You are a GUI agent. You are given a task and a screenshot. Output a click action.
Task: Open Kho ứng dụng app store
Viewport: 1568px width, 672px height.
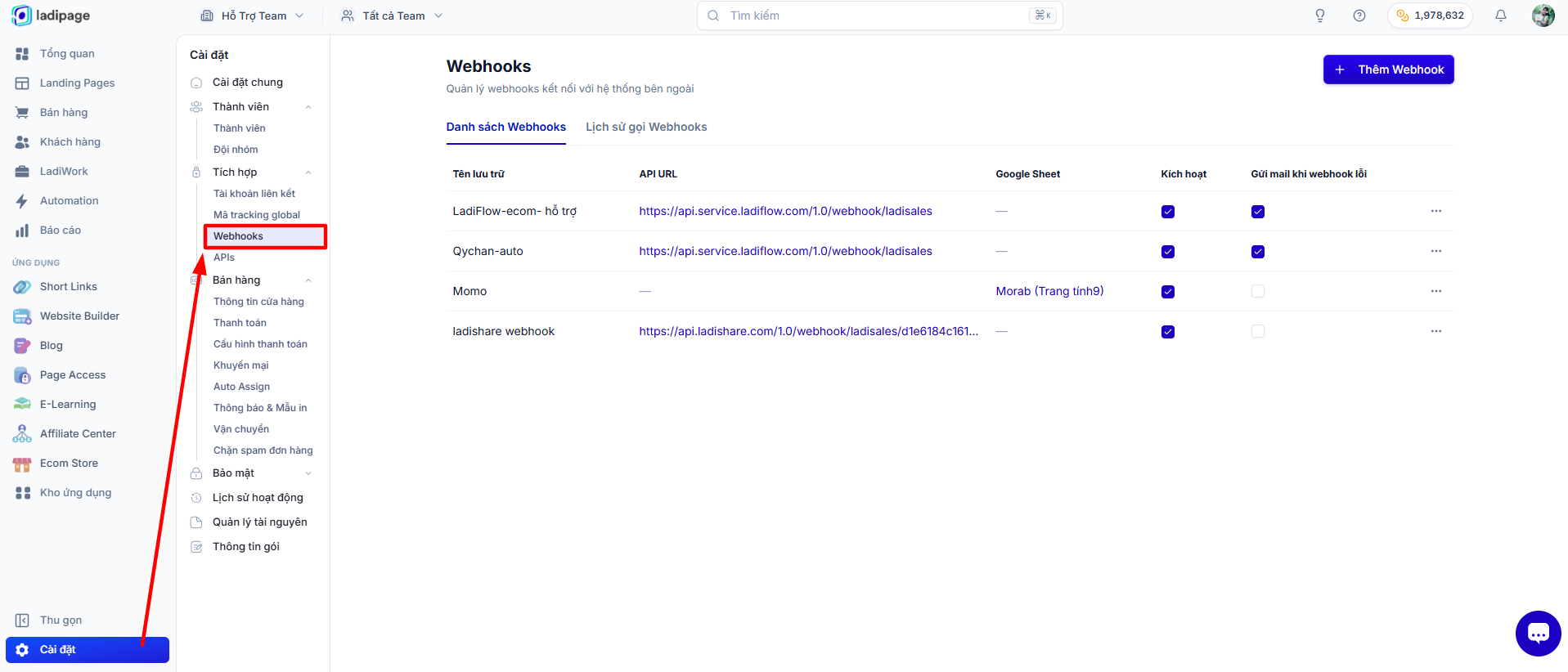click(75, 493)
